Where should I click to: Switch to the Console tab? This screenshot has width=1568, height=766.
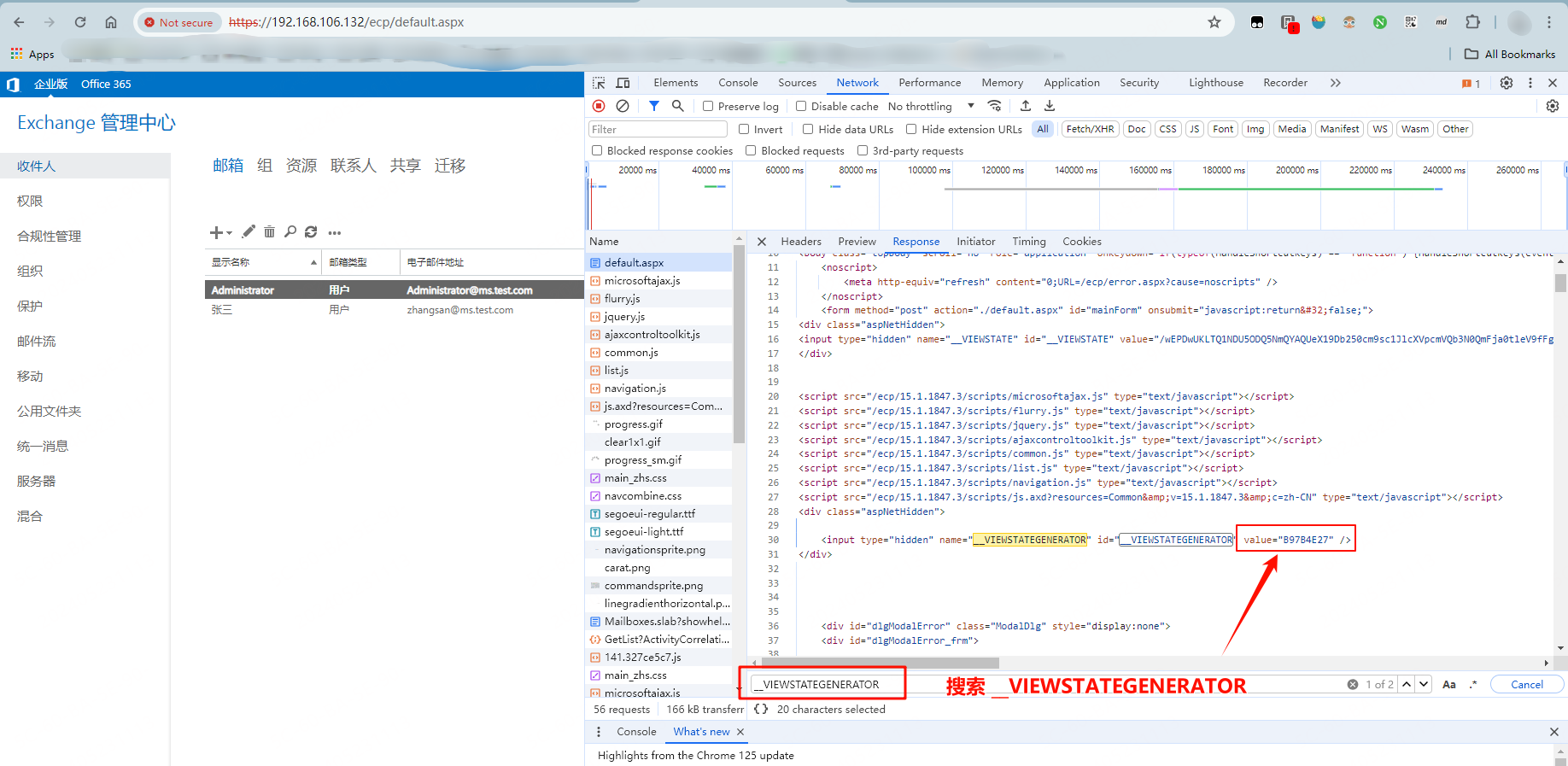(x=738, y=83)
